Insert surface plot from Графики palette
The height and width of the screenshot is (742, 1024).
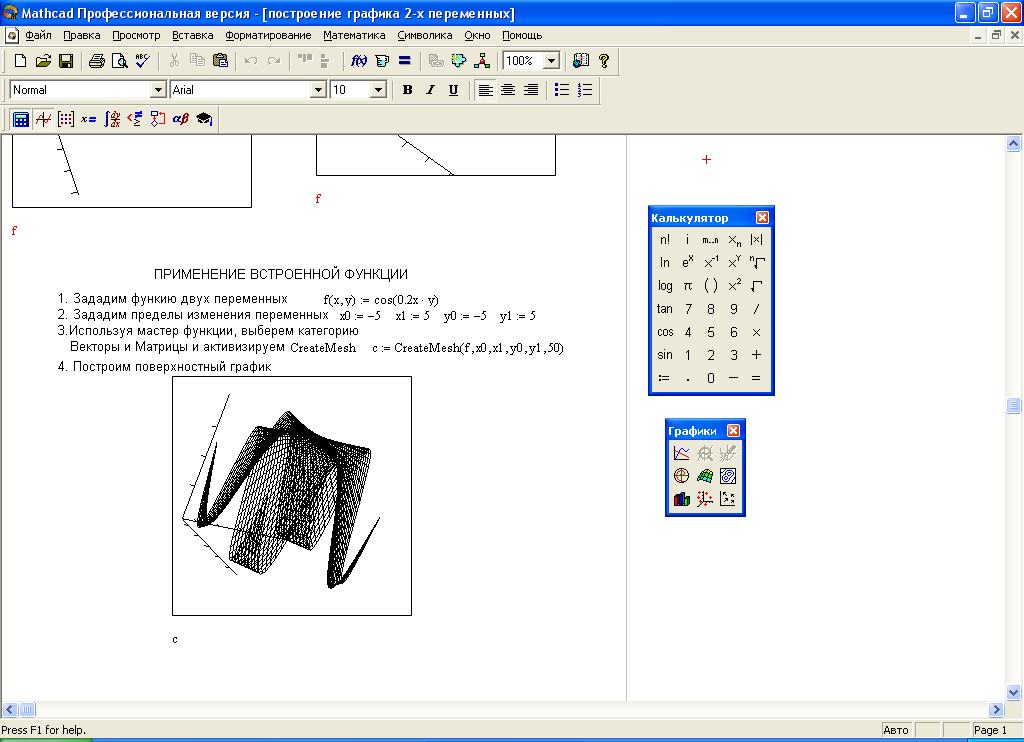pyautogui.click(x=705, y=476)
